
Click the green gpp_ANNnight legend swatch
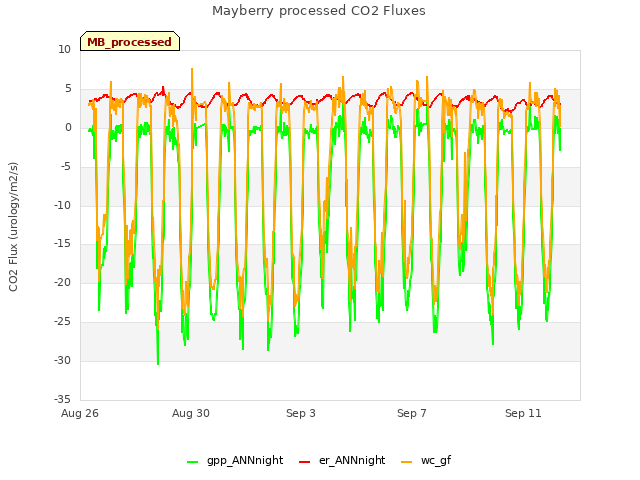click(192, 462)
